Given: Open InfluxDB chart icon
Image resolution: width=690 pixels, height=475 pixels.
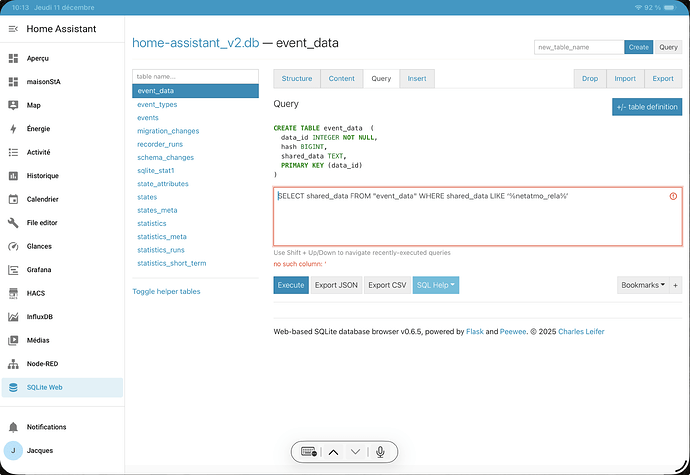Looking at the screenshot, I should tap(13, 317).
